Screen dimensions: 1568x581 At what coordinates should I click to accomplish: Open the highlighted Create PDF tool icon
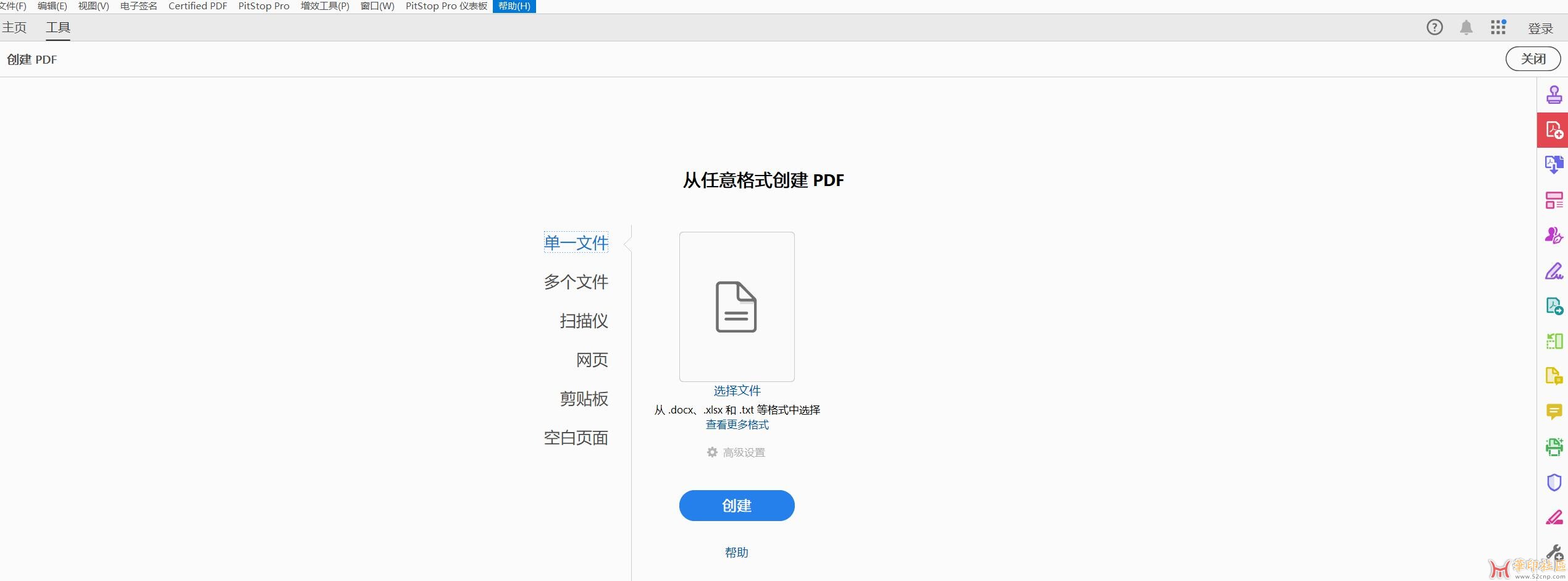pyautogui.click(x=1554, y=130)
